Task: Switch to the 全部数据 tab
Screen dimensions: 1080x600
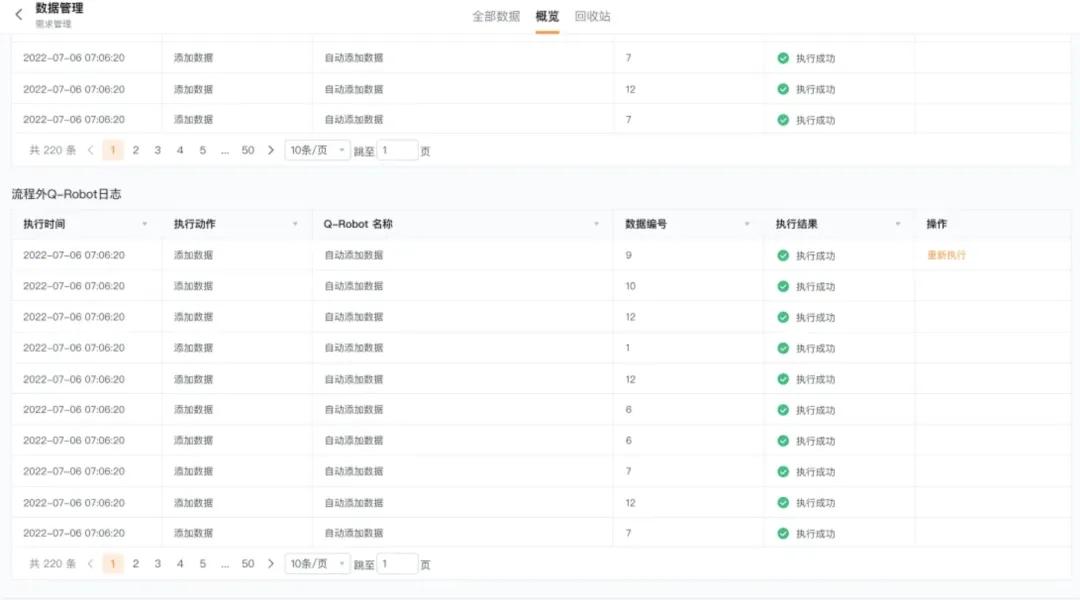Action: [496, 16]
